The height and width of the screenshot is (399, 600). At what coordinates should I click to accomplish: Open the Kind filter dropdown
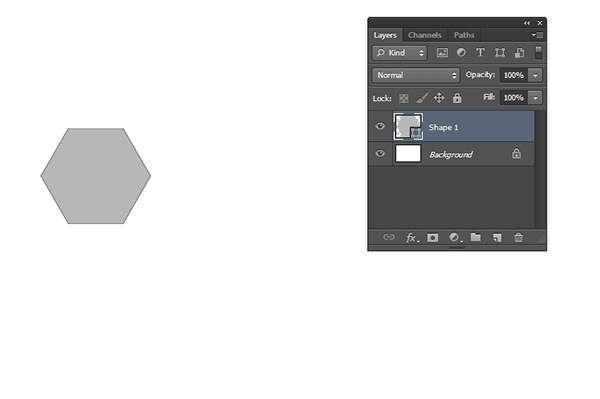pos(399,53)
